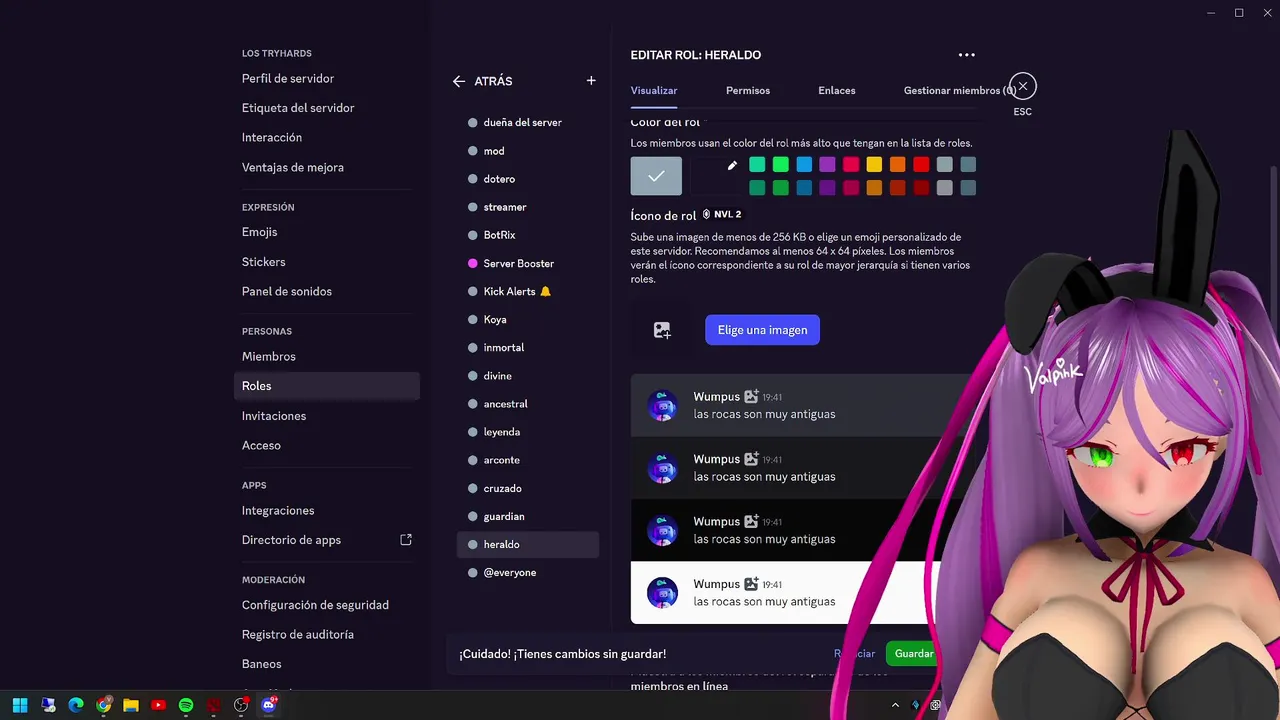Switch to the Enlaces tab
The image size is (1280, 720).
[837, 90]
